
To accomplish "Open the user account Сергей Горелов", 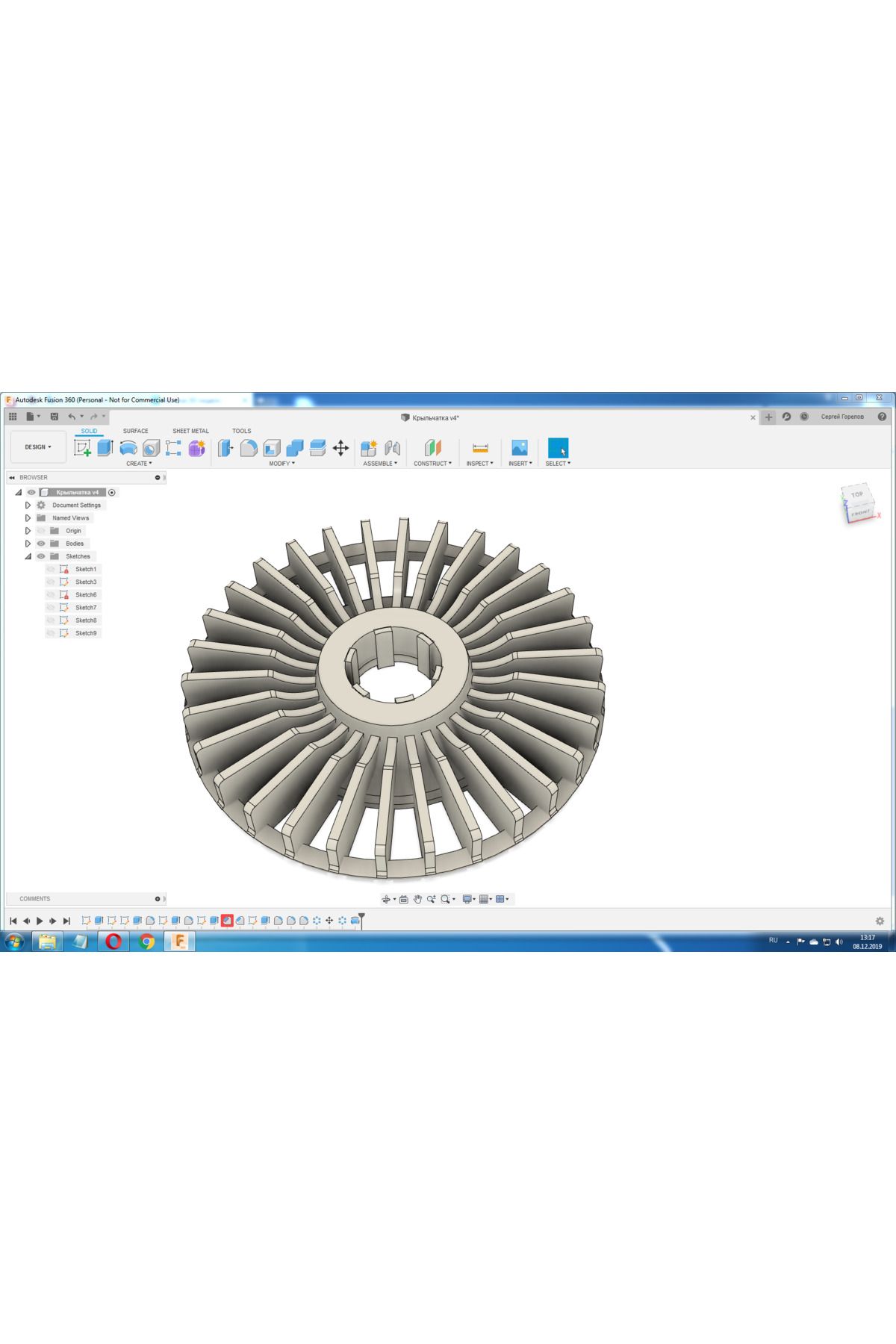I will [x=842, y=417].
